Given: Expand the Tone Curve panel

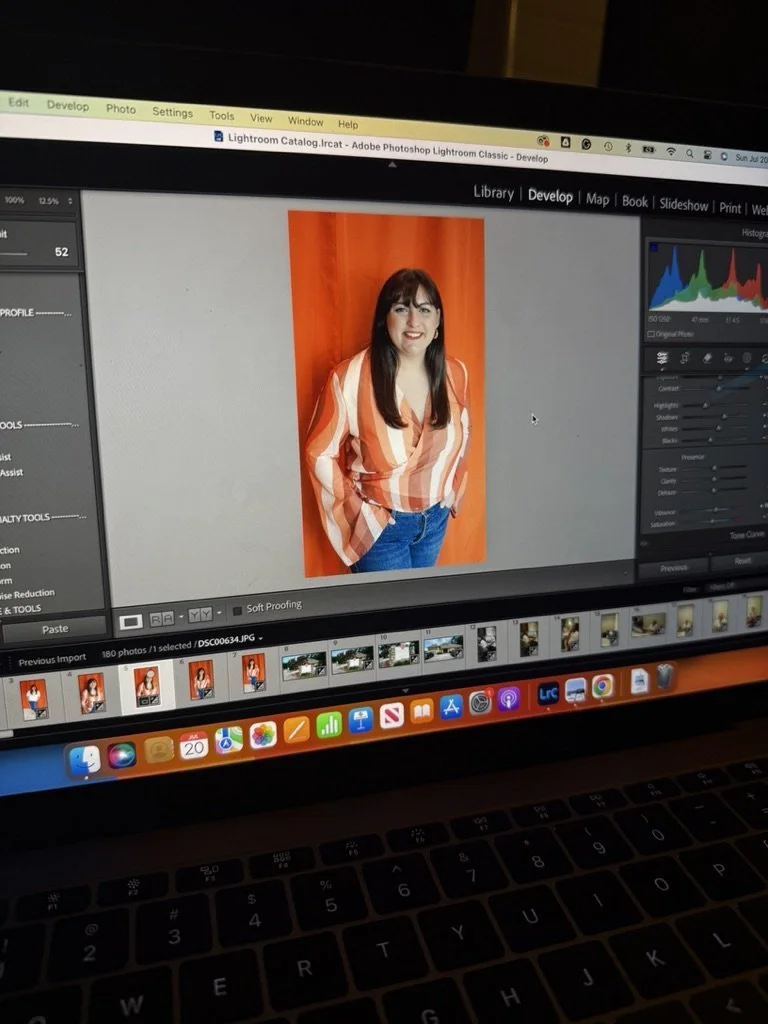Looking at the screenshot, I should point(746,535).
